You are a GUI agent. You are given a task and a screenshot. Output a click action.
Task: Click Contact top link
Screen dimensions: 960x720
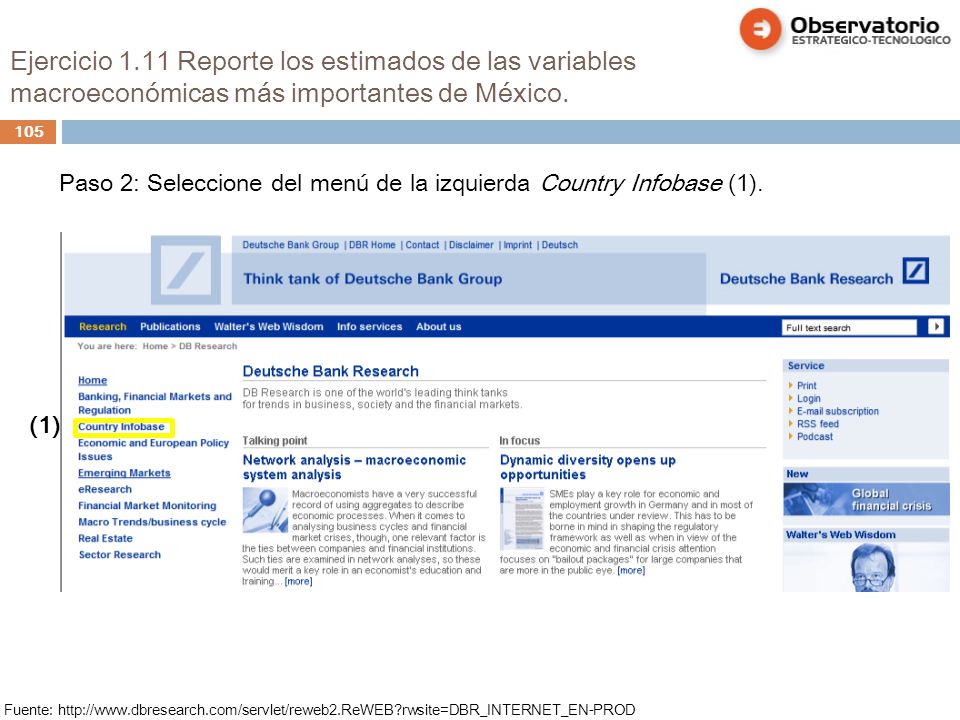(422, 245)
